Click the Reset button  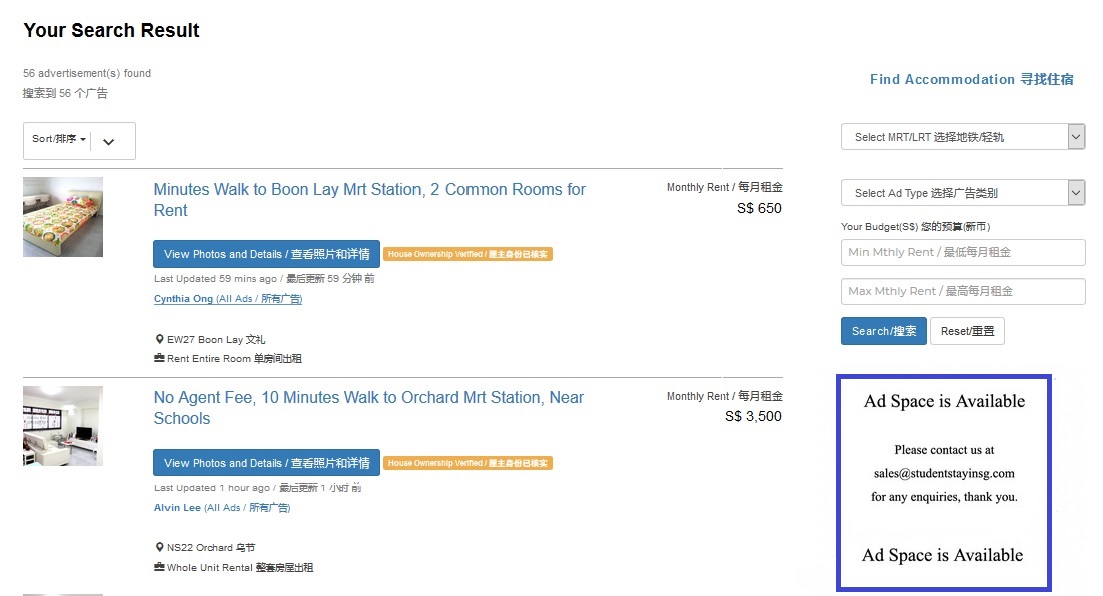(x=967, y=331)
